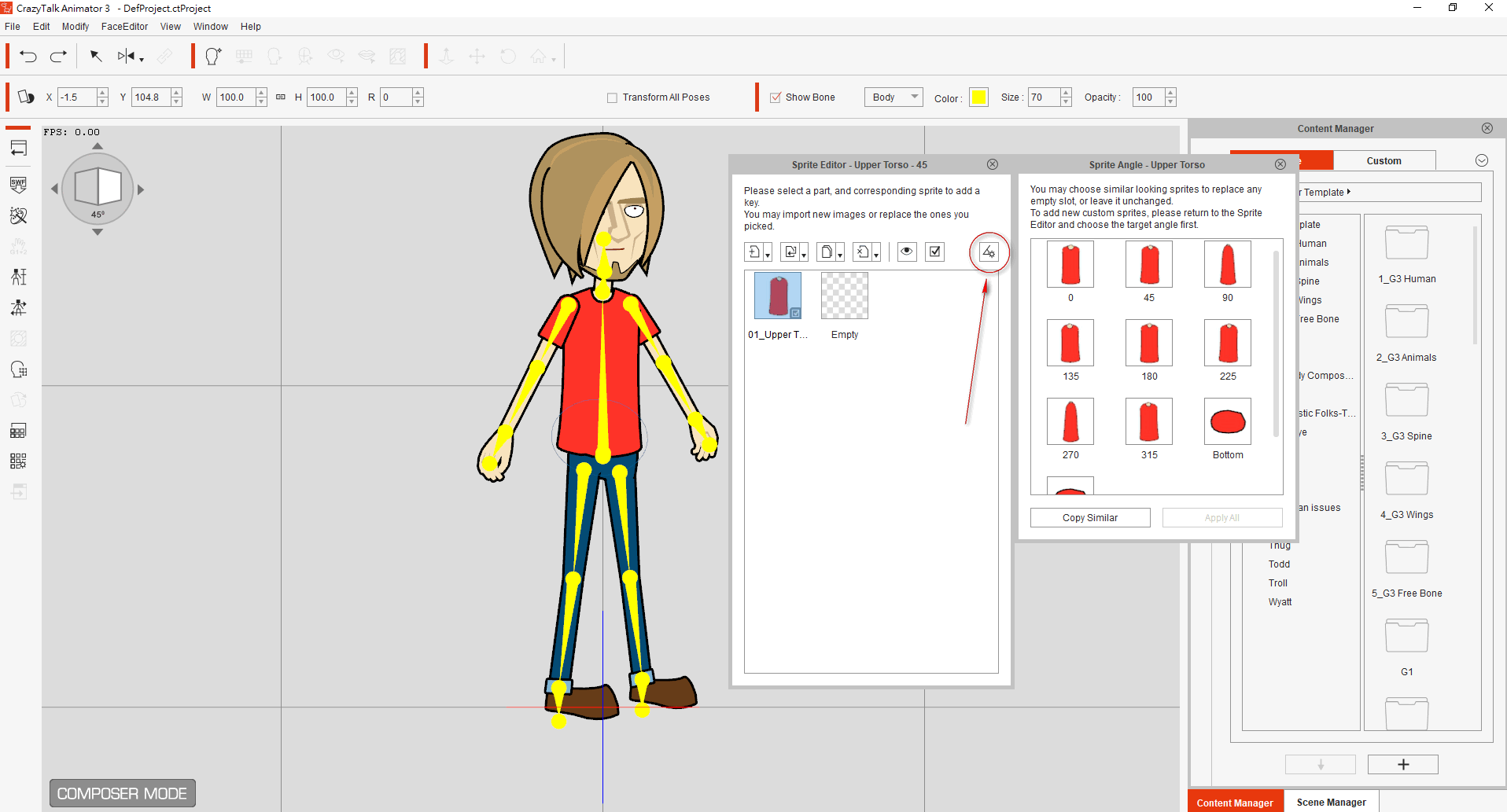The height and width of the screenshot is (812, 1507).
Task: Open the File menu
Action: click(13, 26)
